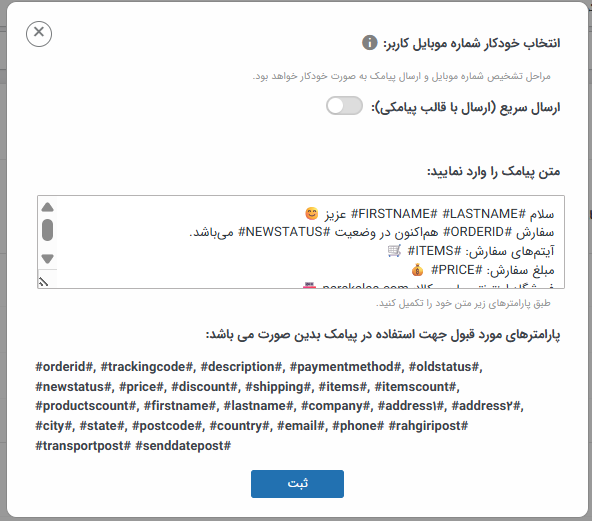Click the heading پارامترهای مورد قبول
The image size is (592, 521).
(383, 335)
